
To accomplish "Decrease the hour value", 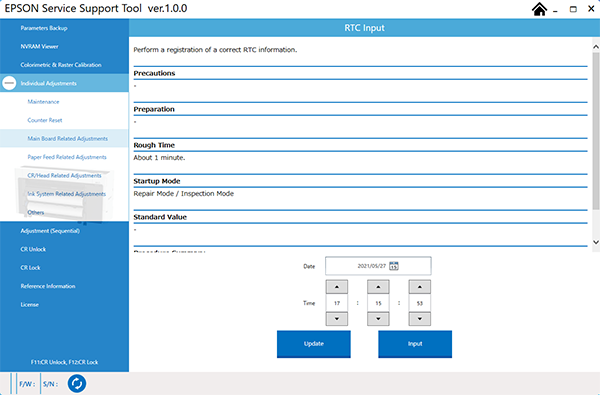I will 337,319.
